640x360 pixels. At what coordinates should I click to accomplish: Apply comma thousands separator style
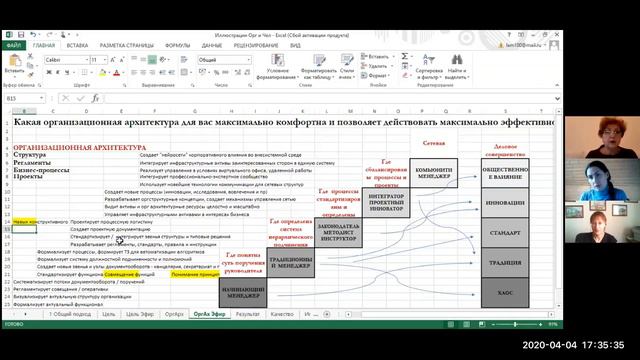[225, 72]
